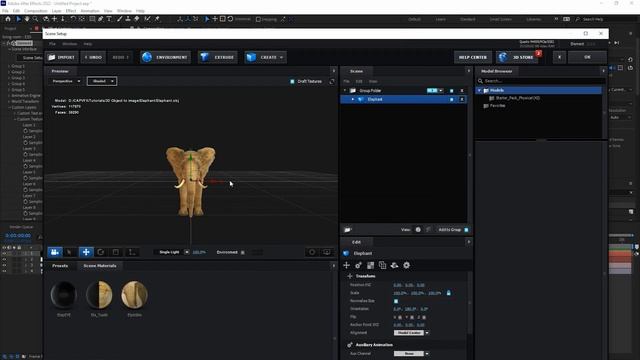Open the settings cog in Edit panel

click(407, 265)
